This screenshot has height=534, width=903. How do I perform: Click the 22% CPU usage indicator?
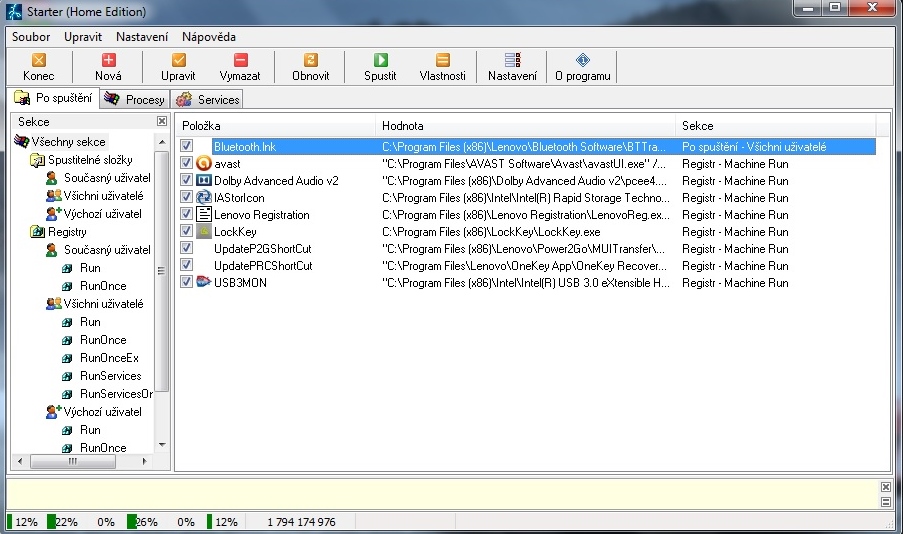(62, 522)
